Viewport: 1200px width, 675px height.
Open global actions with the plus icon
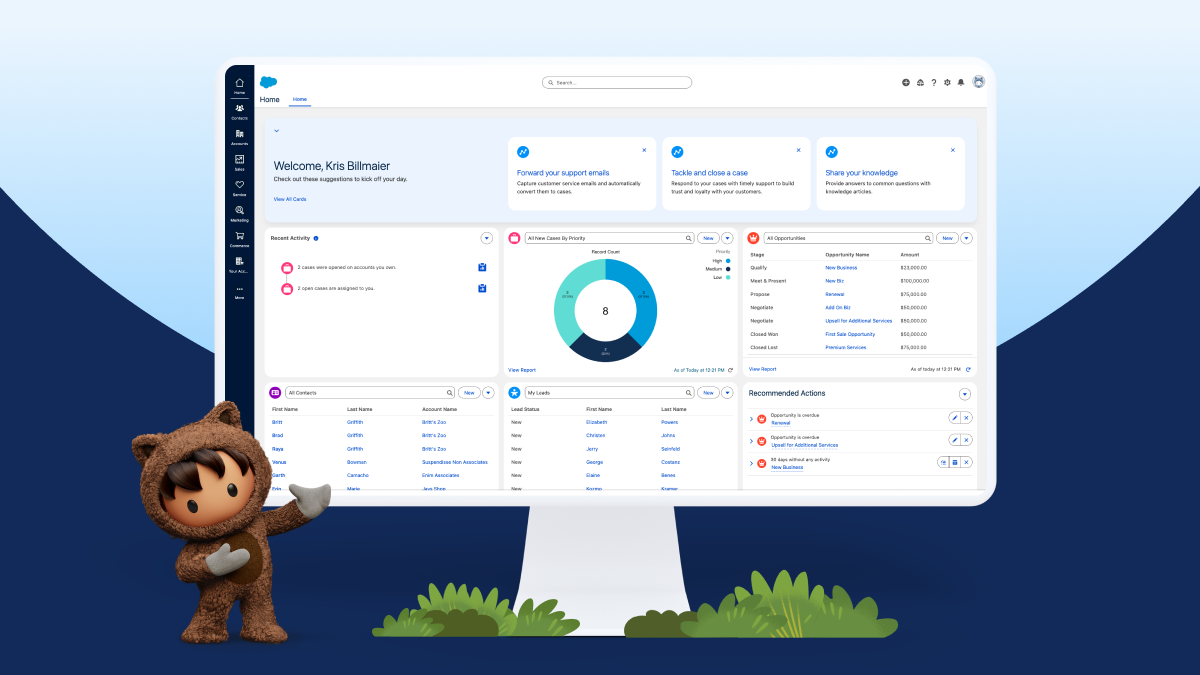pos(906,82)
